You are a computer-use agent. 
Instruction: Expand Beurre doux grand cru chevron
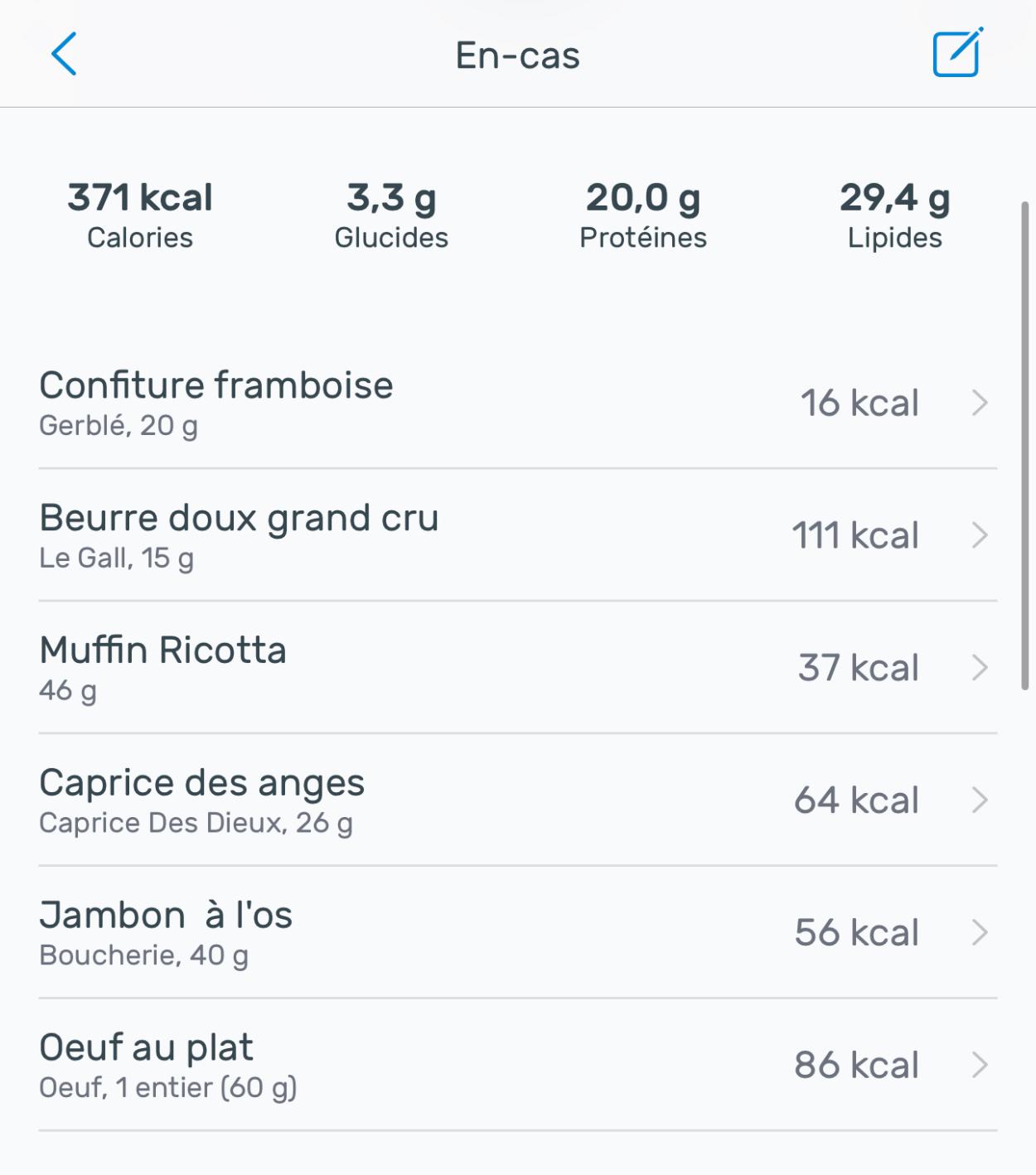pyautogui.click(x=980, y=535)
